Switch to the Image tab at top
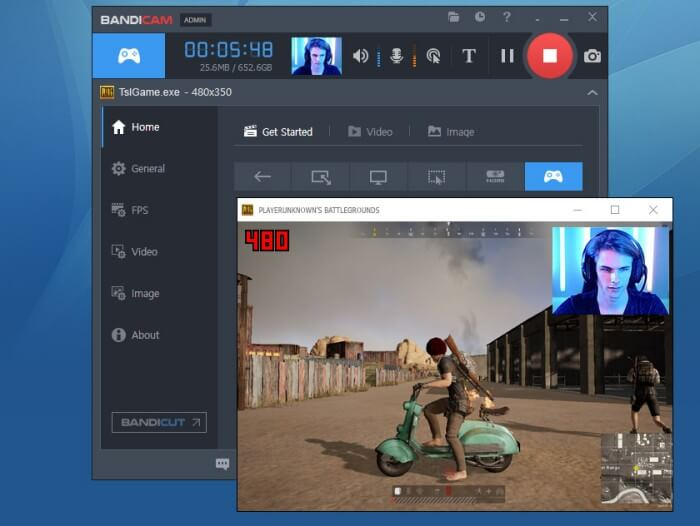 451,132
